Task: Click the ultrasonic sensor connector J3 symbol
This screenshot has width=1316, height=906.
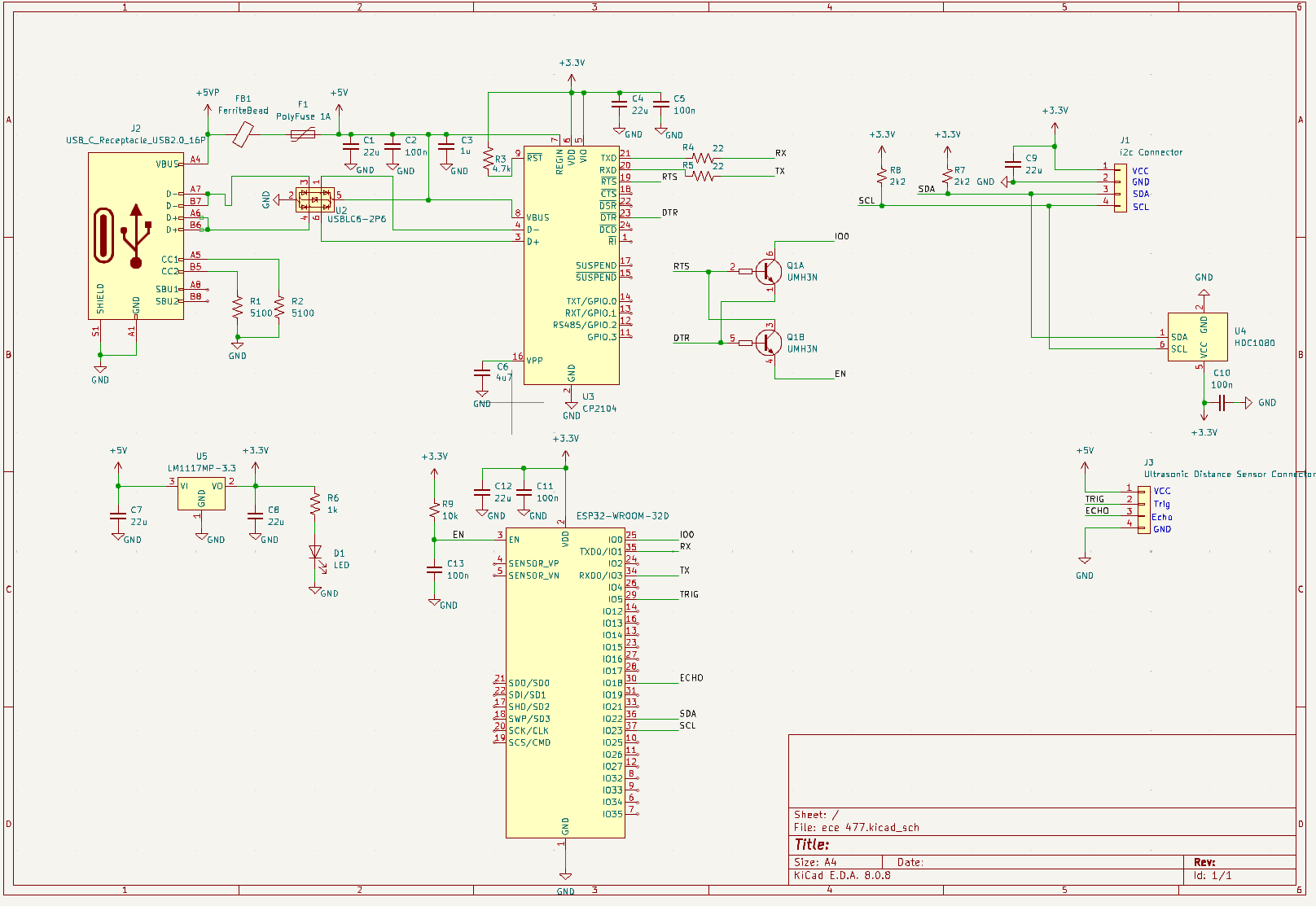Action: [x=1143, y=509]
